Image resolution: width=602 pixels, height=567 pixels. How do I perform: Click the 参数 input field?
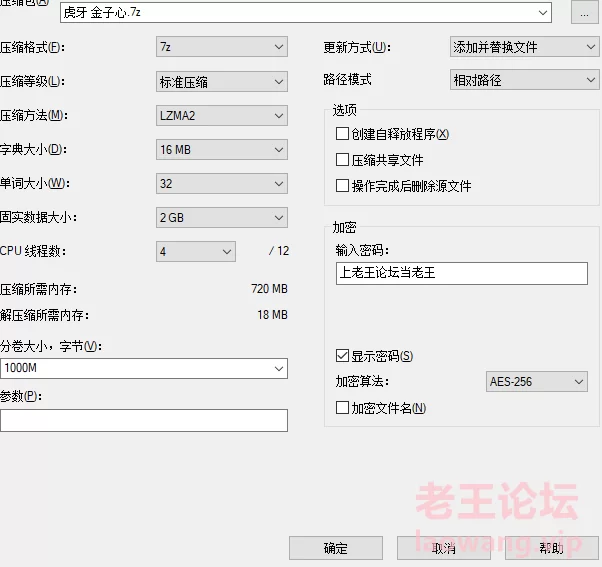(144, 420)
